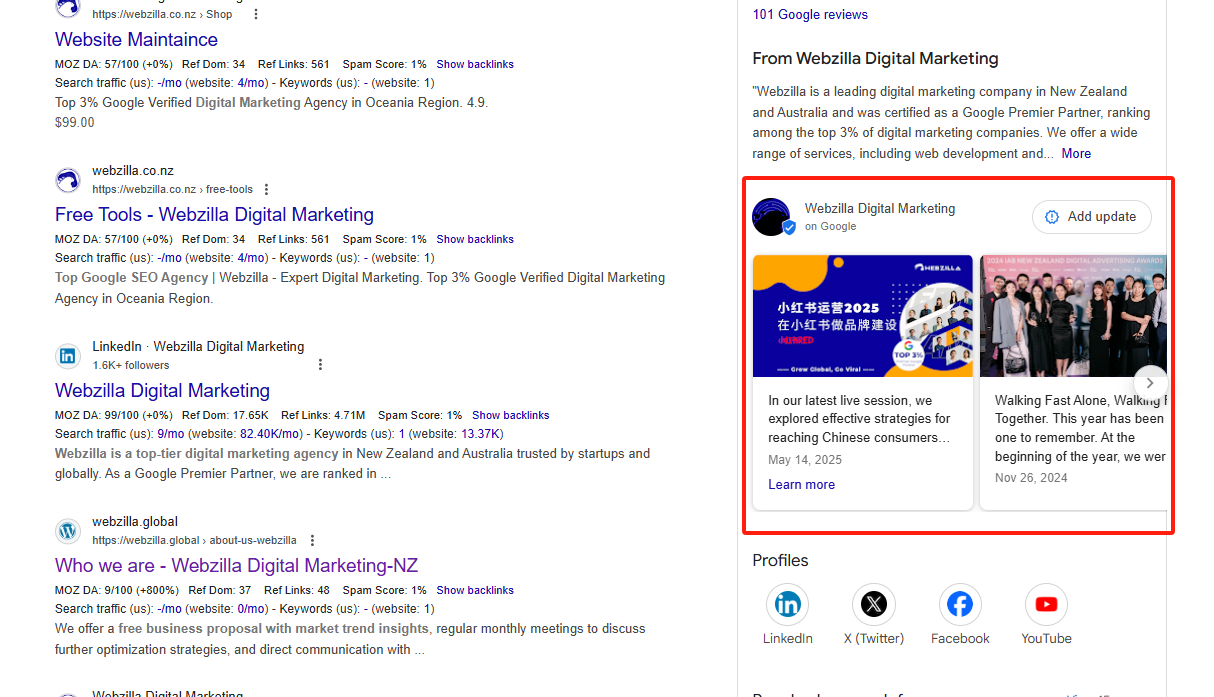This screenshot has height=697, width=1214.
Task: Open options menu for about-us-webzilla result
Action: 312,540
